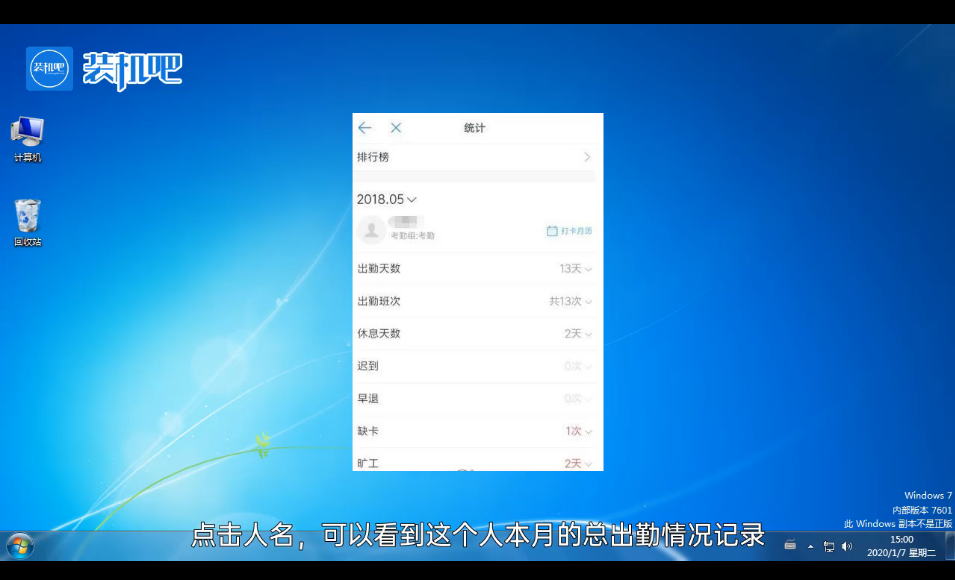The width and height of the screenshot is (955, 580).
Task: Tap the back arrow in statistics header
Action: 365,128
